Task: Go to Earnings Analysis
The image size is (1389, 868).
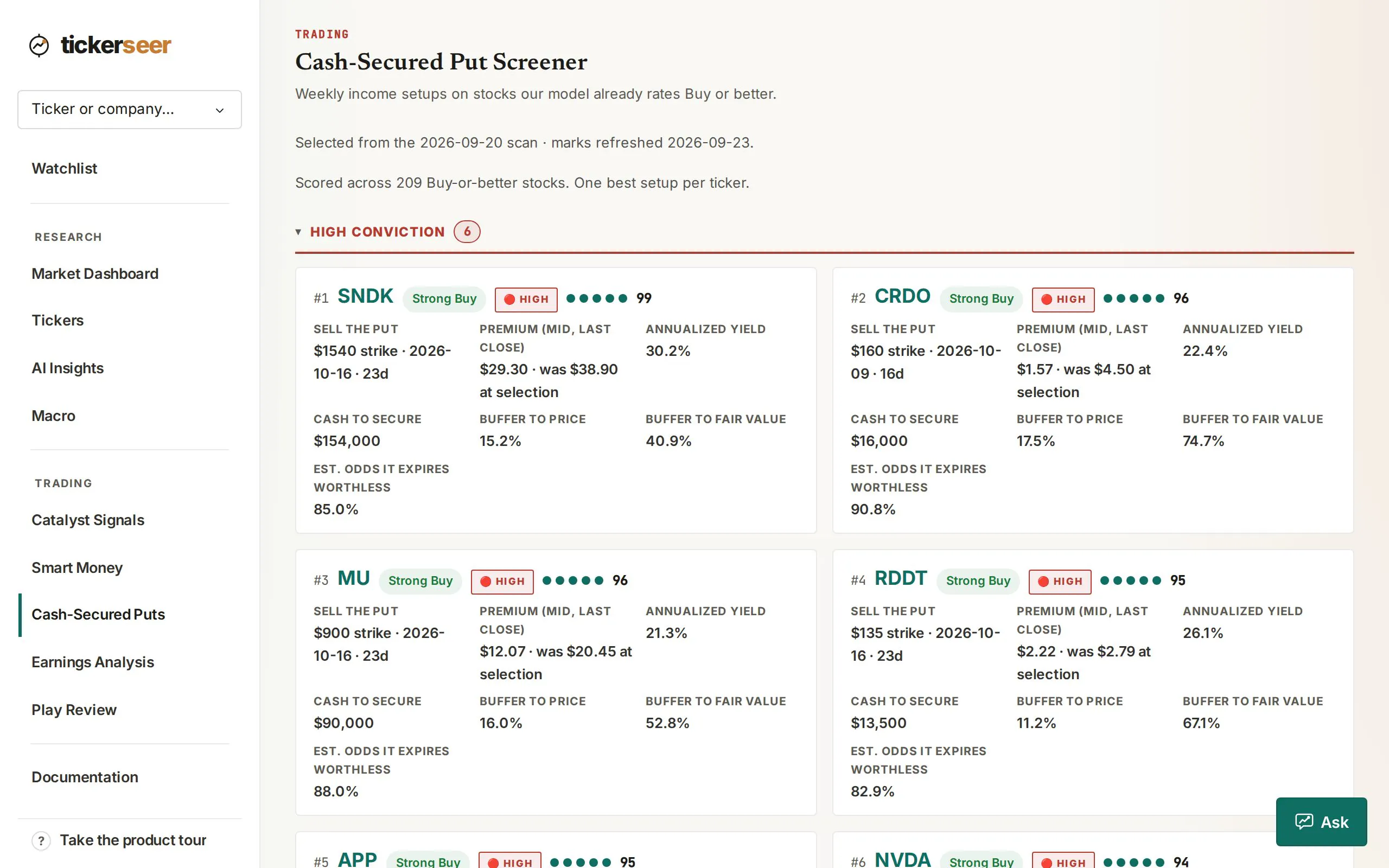Action: tap(93, 662)
